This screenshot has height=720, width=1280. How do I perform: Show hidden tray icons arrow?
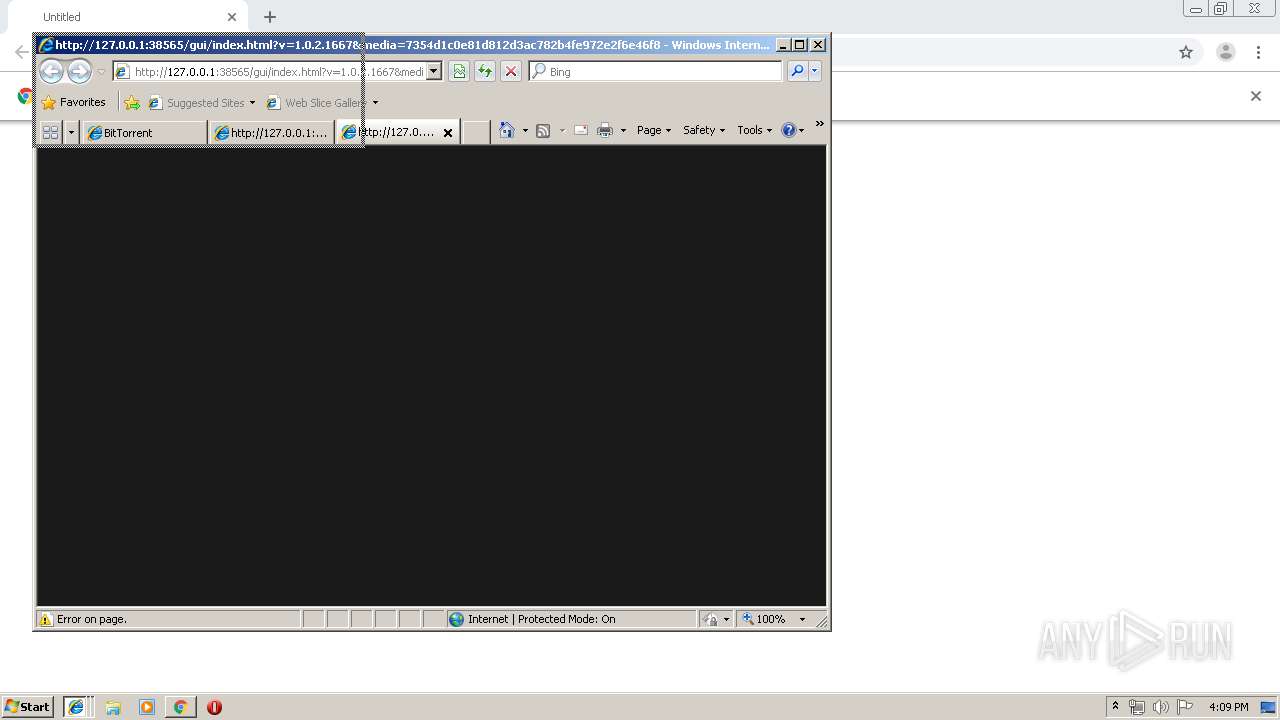point(1116,707)
